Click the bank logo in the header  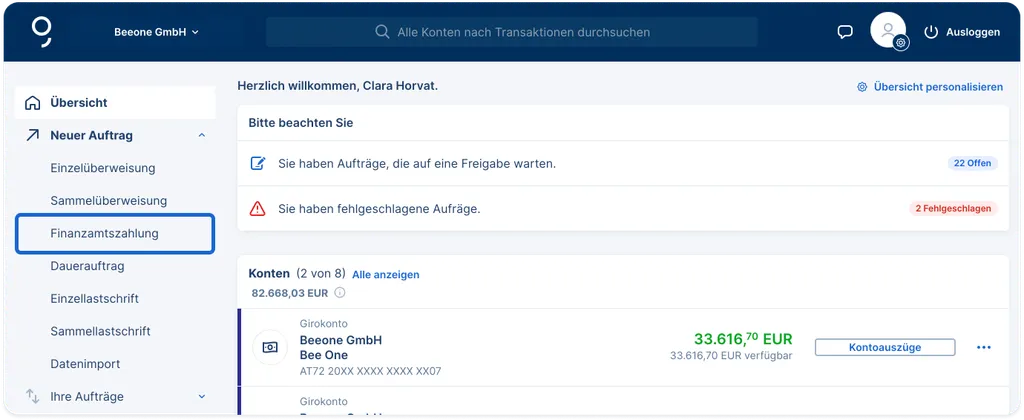click(42, 32)
